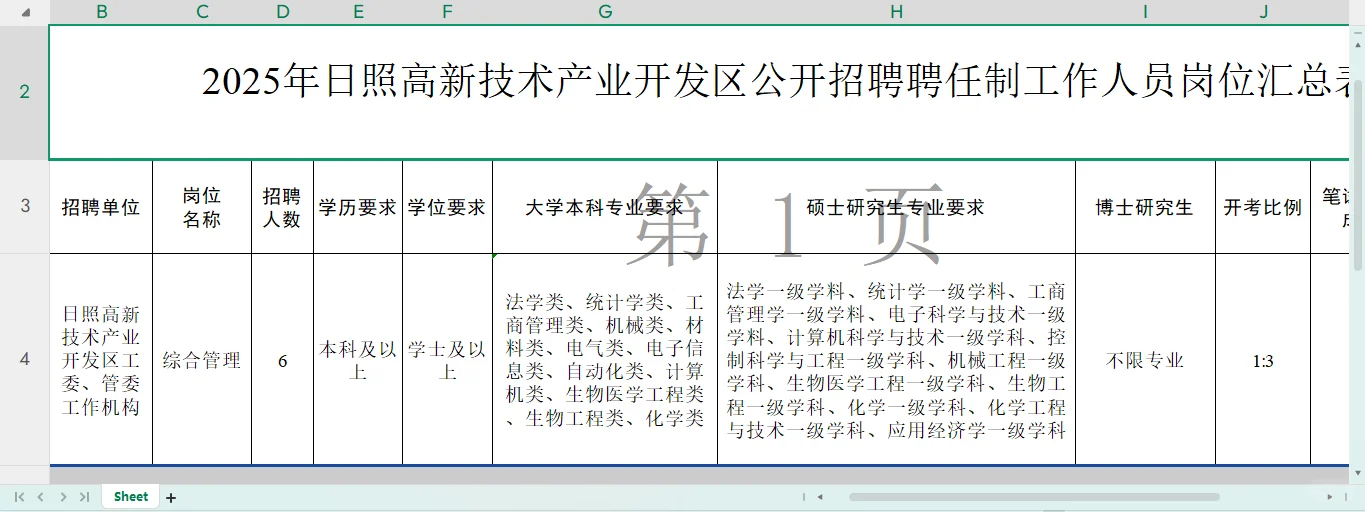This screenshot has width=1365, height=512.
Task: Go to last sheet navigation arrow
Action: pyautogui.click(x=84, y=497)
